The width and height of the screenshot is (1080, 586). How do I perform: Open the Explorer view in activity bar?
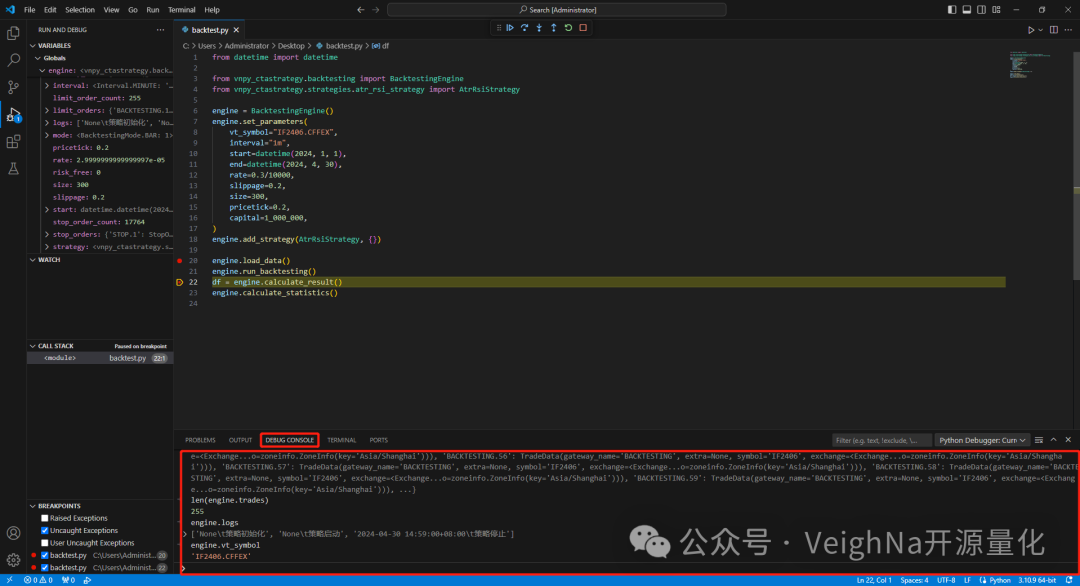13,33
